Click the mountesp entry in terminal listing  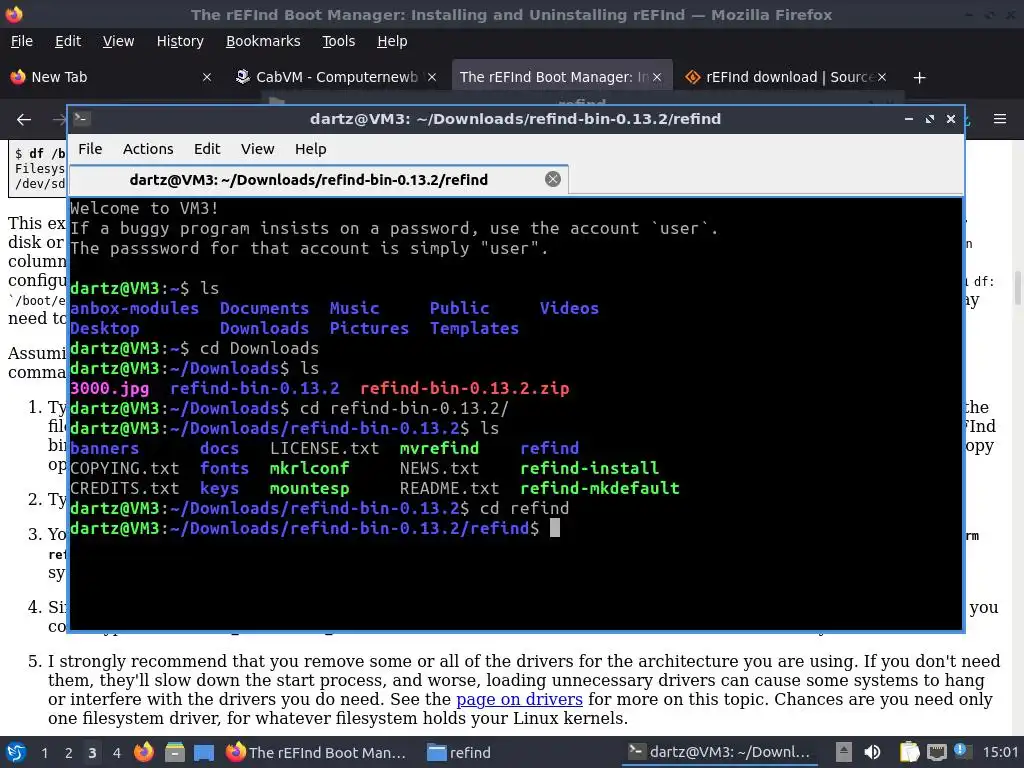(x=310, y=488)
